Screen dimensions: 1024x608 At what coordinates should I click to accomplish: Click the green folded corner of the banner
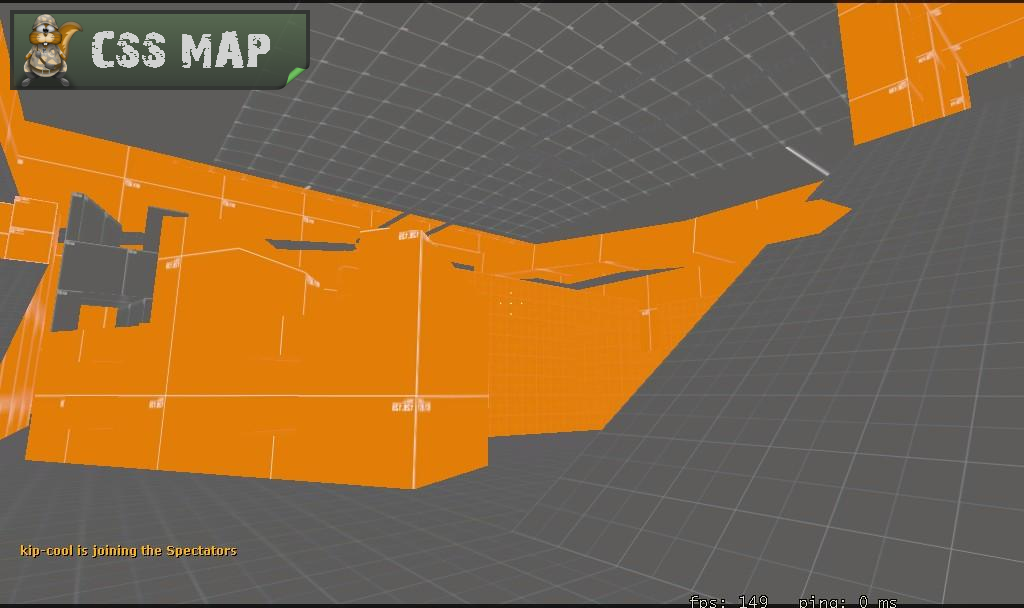tap(296, 75)
